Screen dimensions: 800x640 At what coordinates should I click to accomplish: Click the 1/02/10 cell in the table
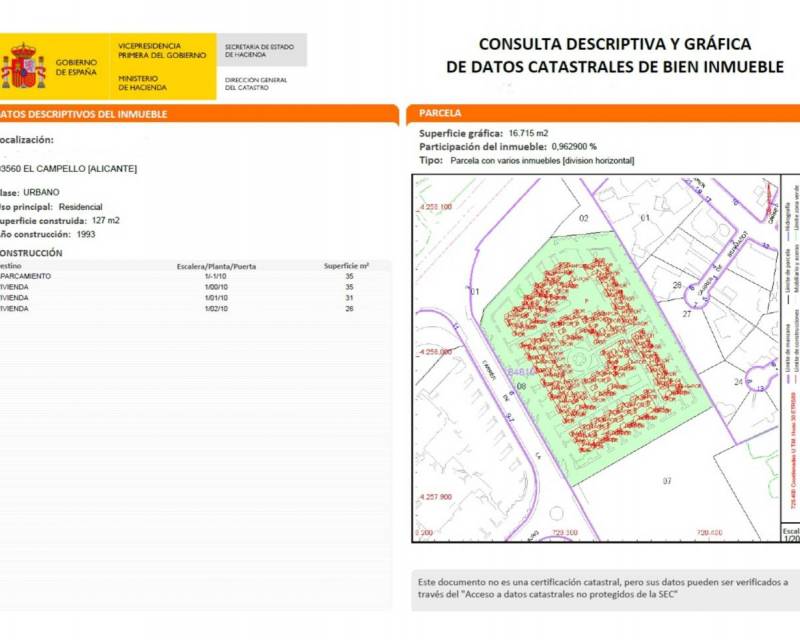click(x=216, y=308)
